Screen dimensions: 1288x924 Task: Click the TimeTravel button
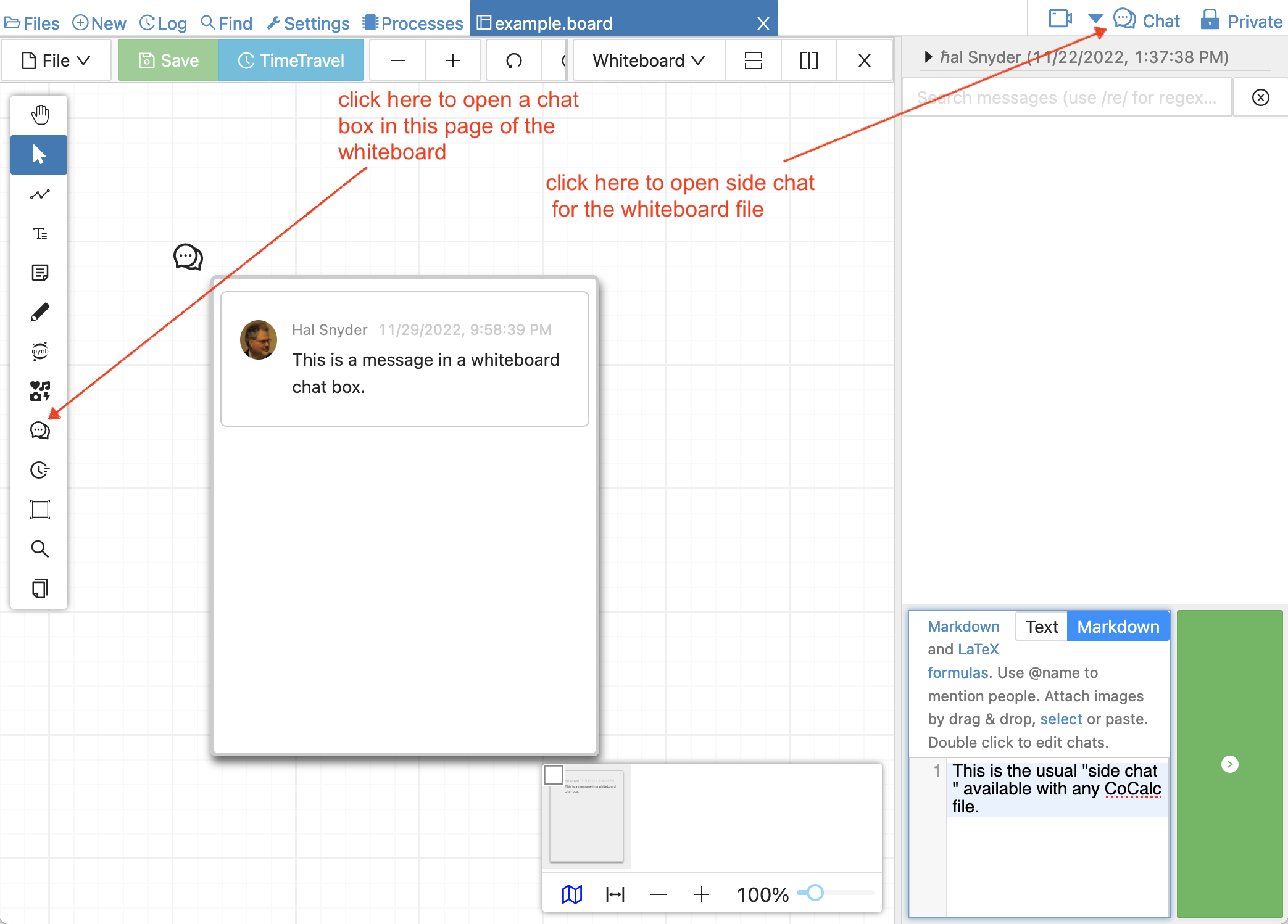pos(291,60)
